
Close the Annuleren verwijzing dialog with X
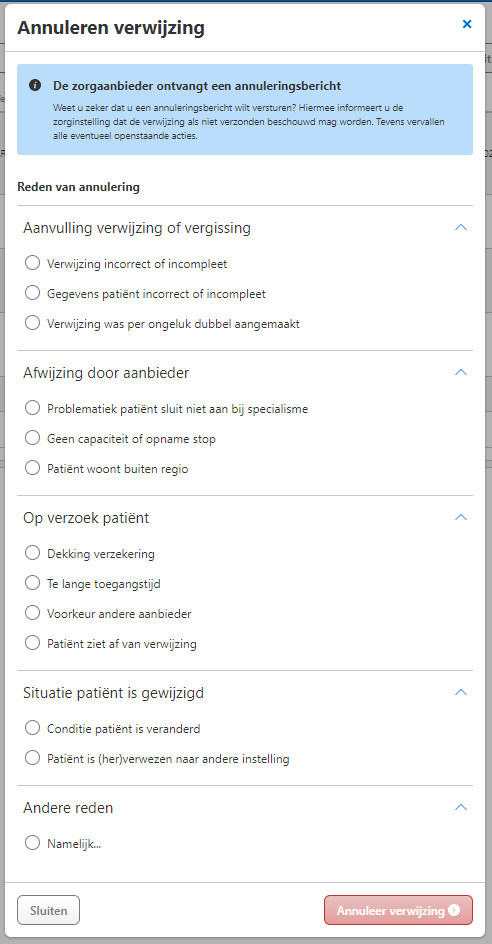tap(467, 24)
